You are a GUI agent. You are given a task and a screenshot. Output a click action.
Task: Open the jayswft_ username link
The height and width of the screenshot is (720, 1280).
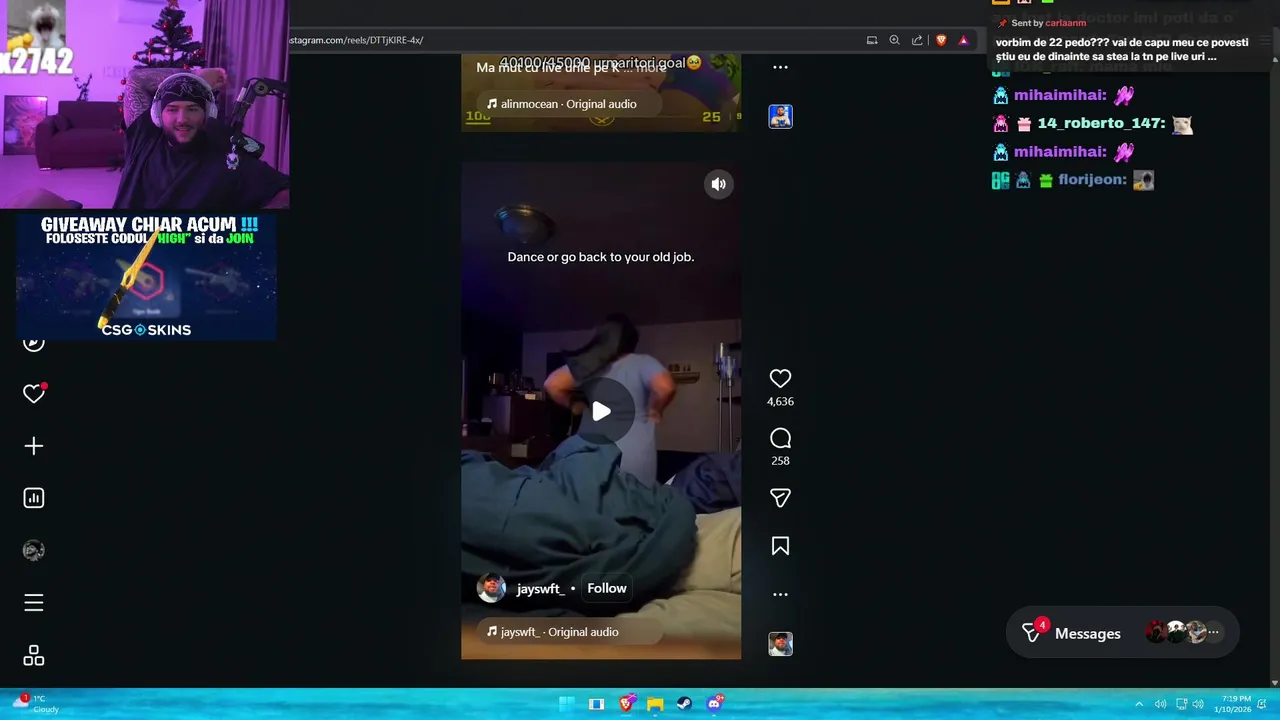tap(540, 589)
